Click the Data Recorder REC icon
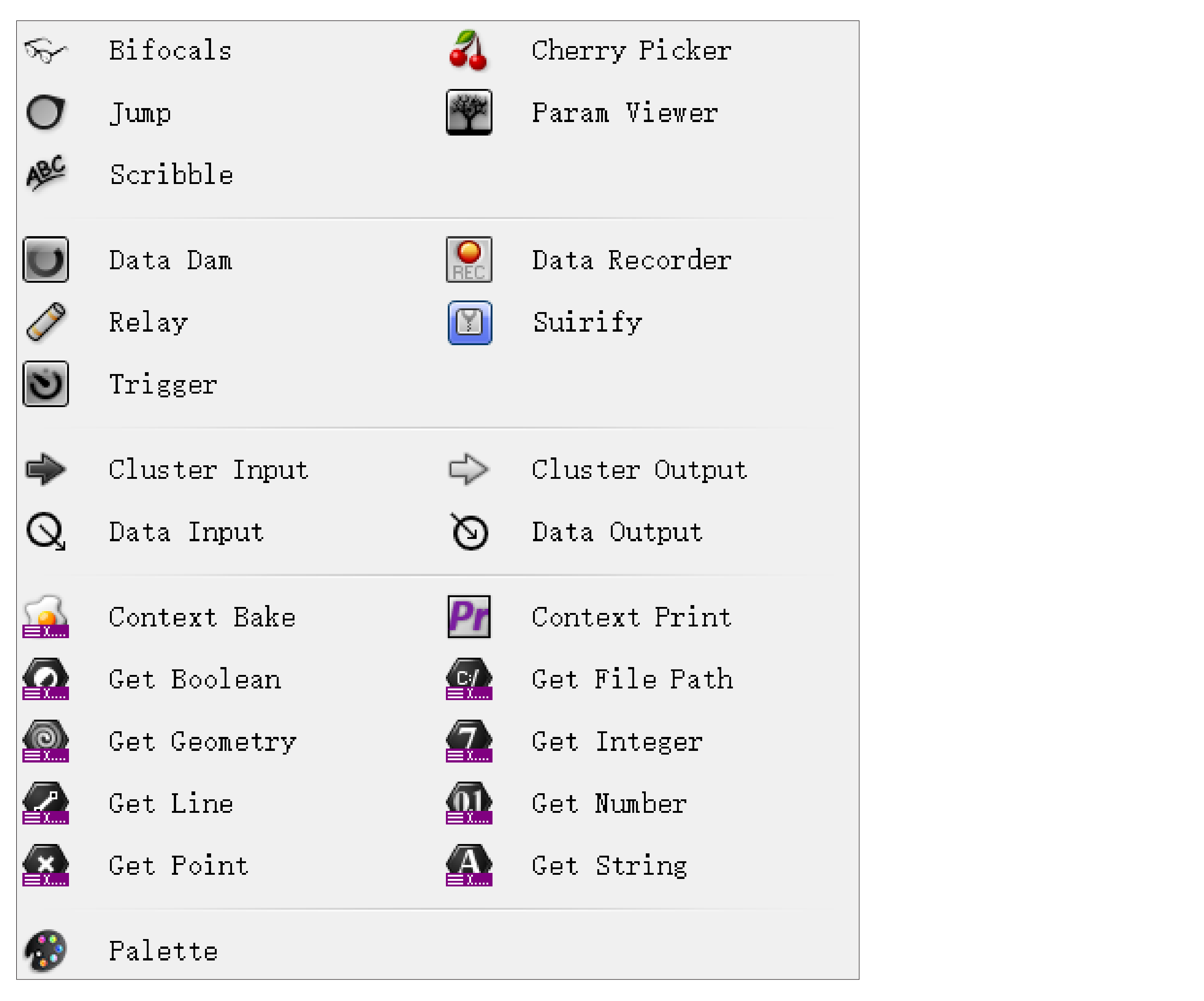 [468, 260]
